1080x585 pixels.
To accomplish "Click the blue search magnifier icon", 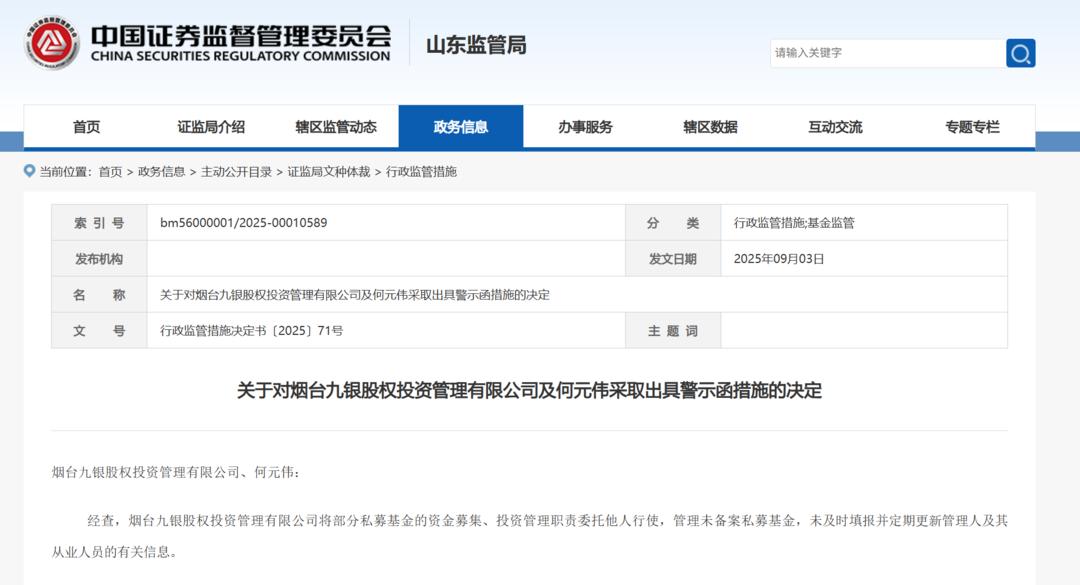I will tap(1020, 53).
